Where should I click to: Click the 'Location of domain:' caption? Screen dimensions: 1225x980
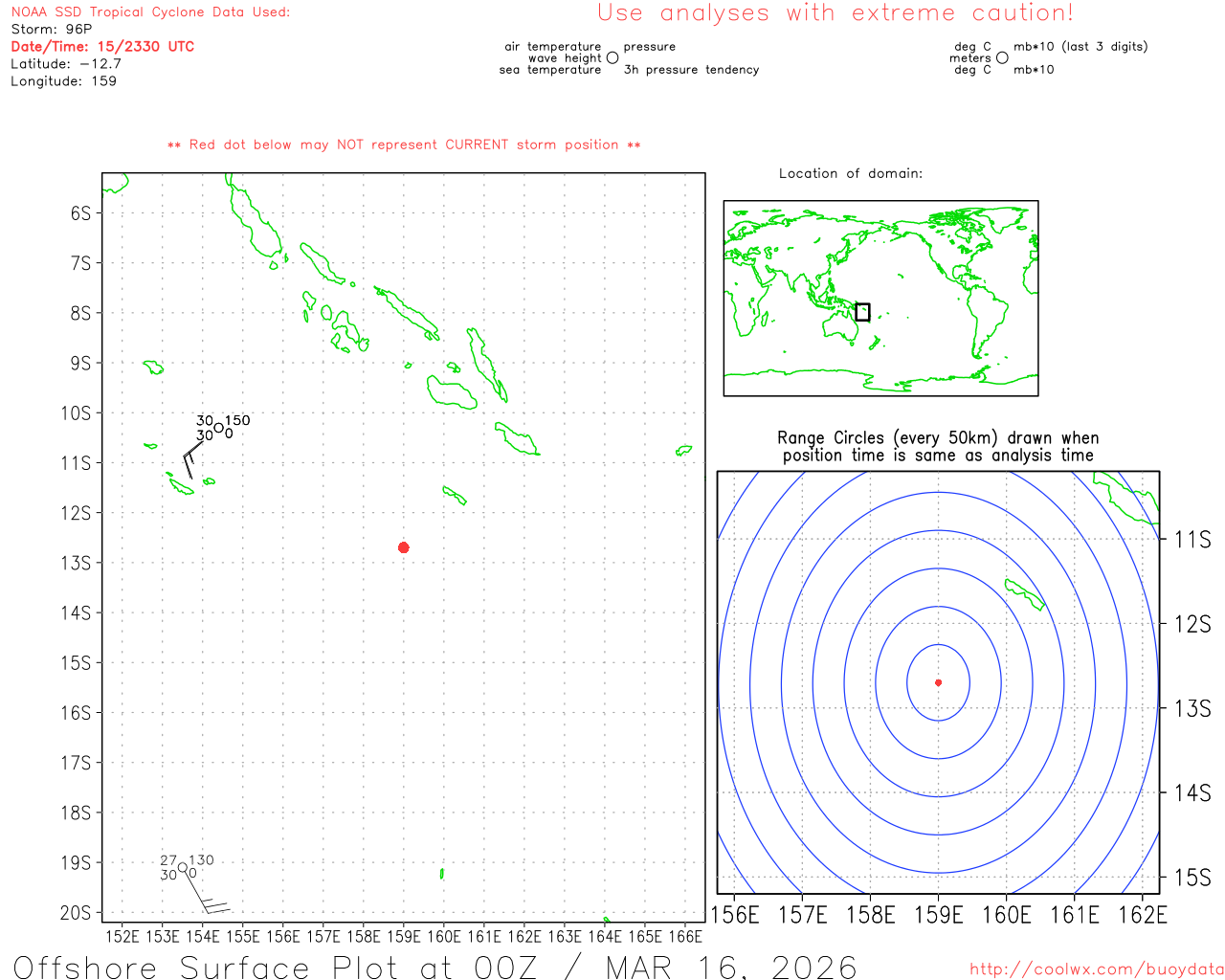[850, 173]
